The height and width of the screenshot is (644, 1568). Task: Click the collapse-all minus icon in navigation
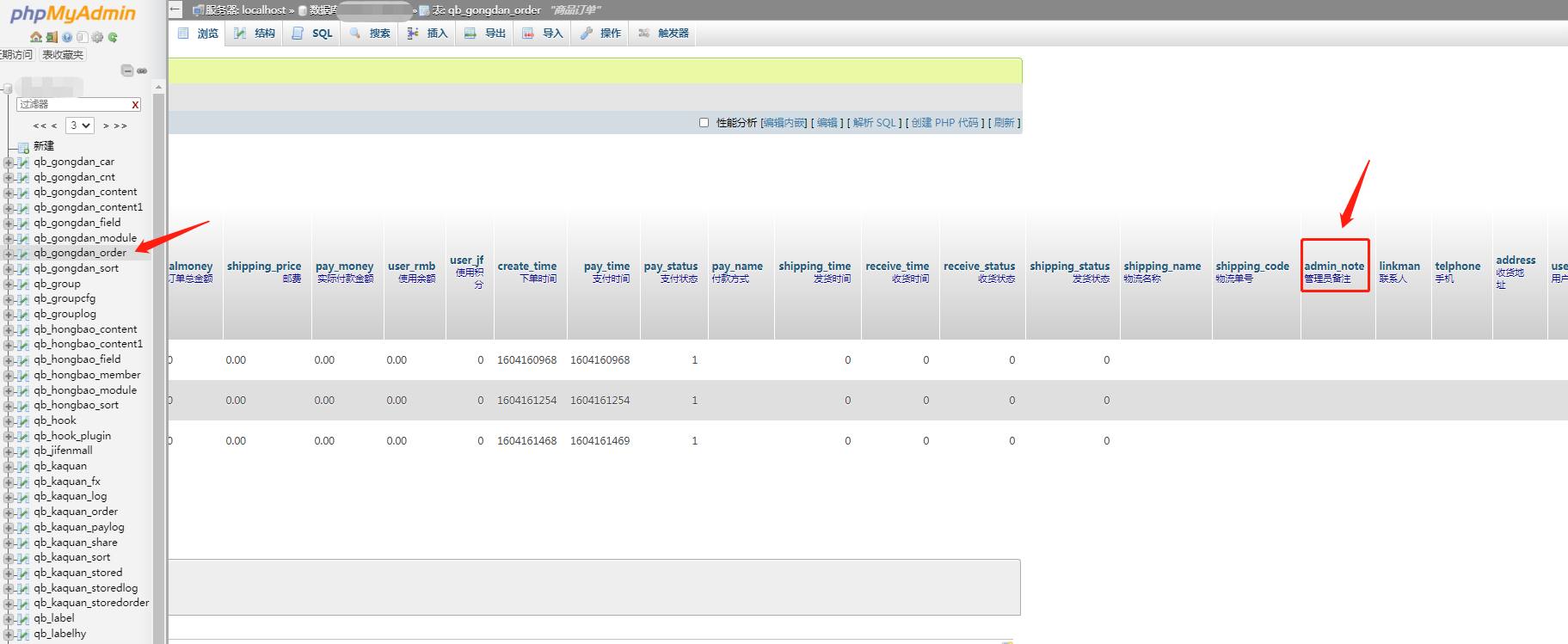click(126, 71)
